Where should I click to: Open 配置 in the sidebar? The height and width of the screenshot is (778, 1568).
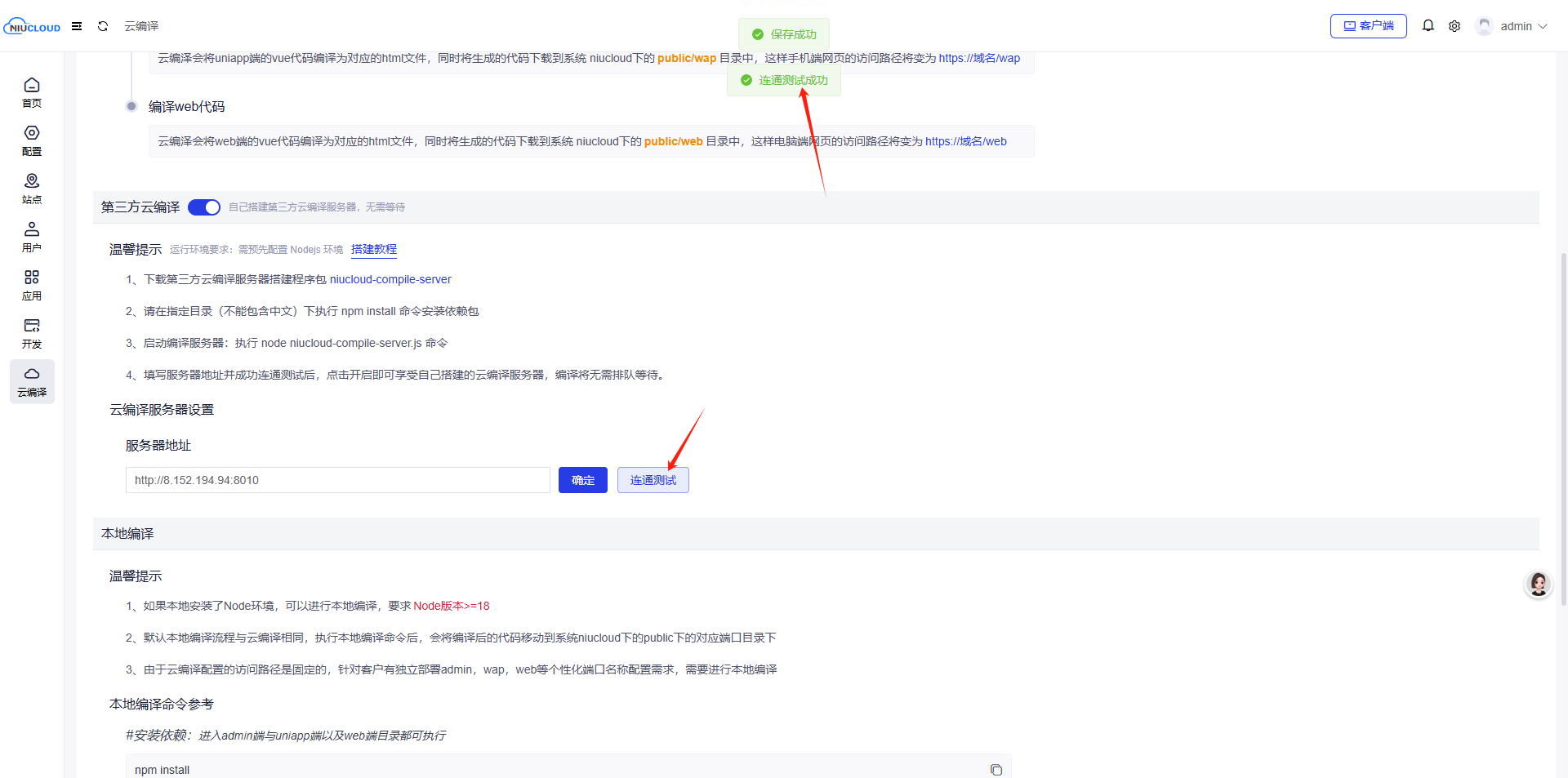[32, 140]
